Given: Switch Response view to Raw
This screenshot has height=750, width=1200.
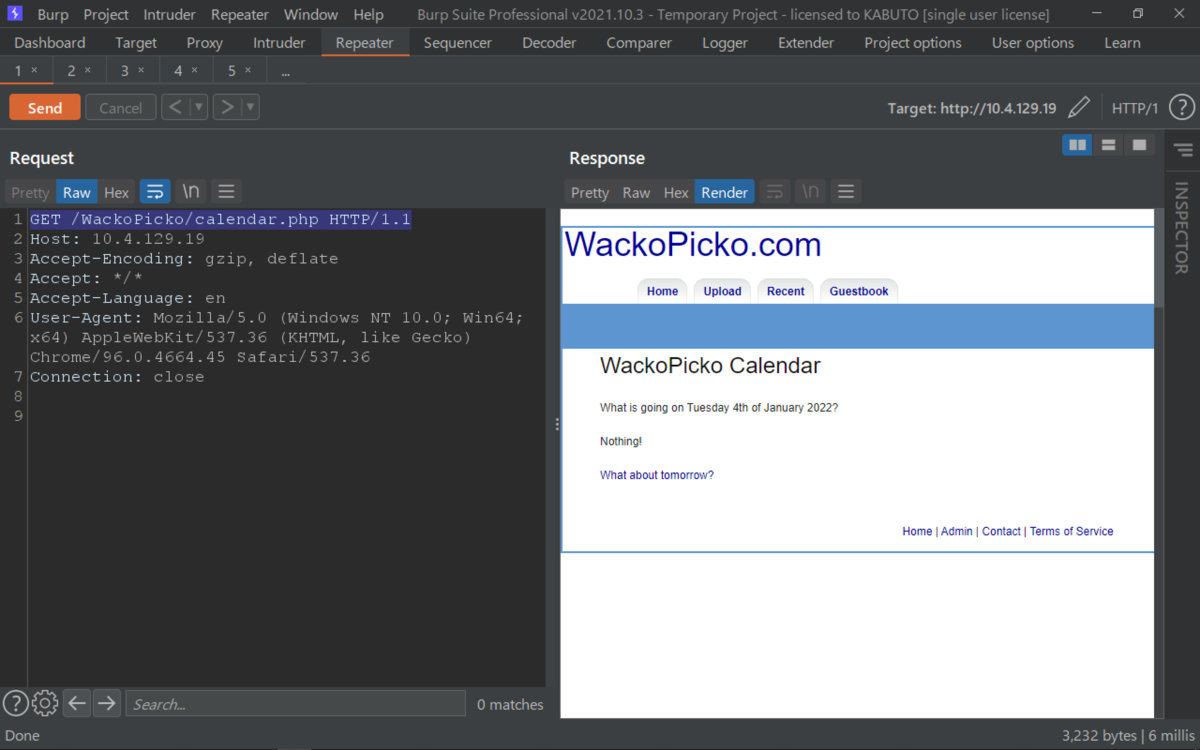Looking at the screenshot, I should click(636, 192).
